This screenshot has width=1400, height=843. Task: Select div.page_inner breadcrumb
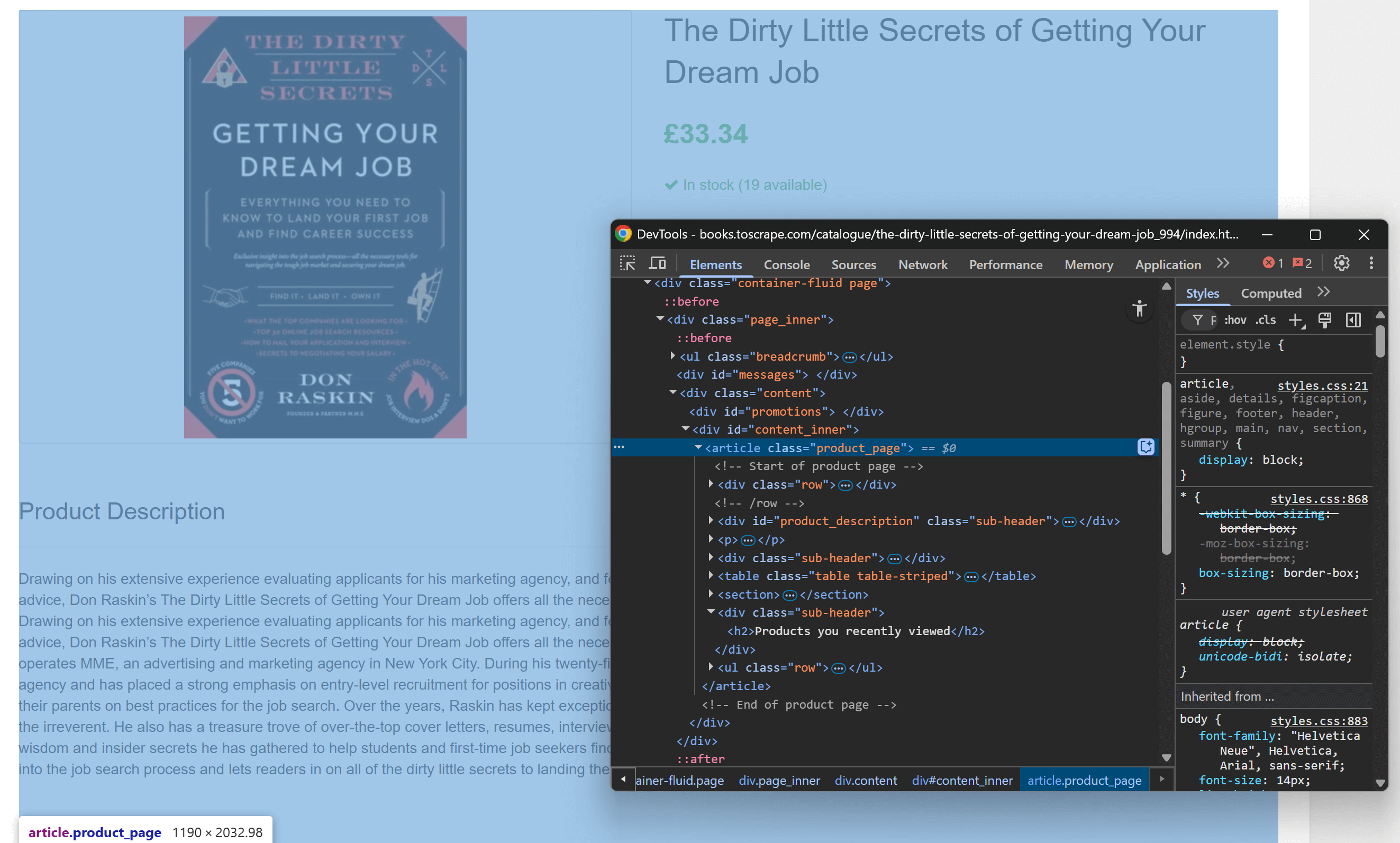pos(779,781)
